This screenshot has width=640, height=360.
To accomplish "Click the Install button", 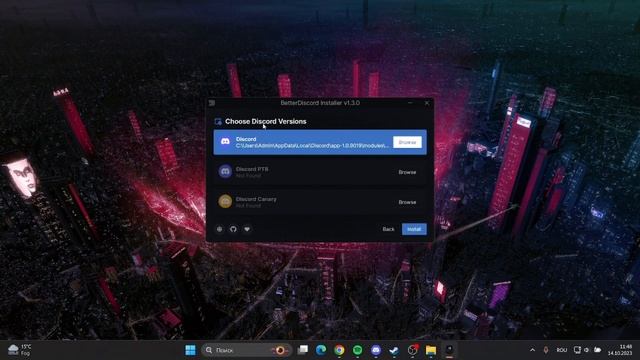I will 414,229.
